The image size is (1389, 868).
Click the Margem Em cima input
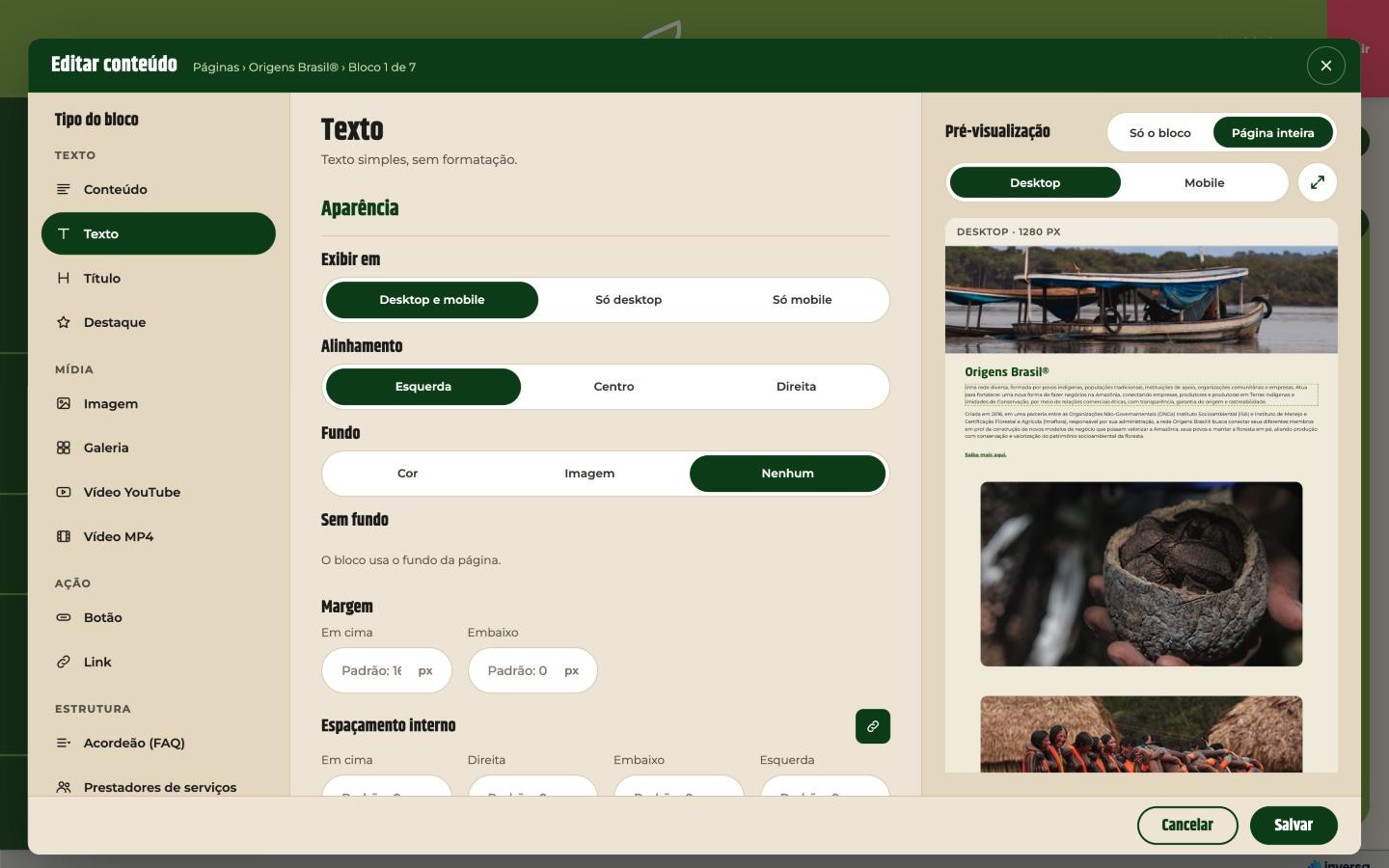click(387, 670)
